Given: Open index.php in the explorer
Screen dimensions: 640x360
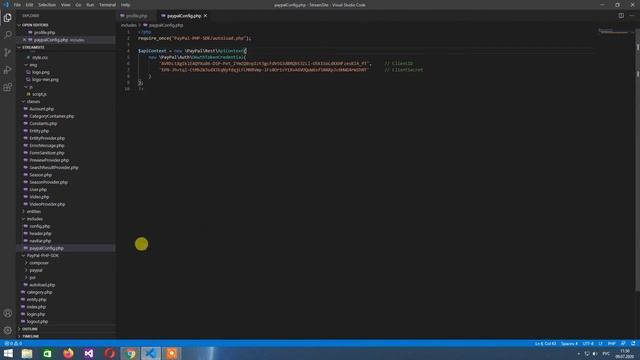Looking at the screenshot, I should (36, 307).
